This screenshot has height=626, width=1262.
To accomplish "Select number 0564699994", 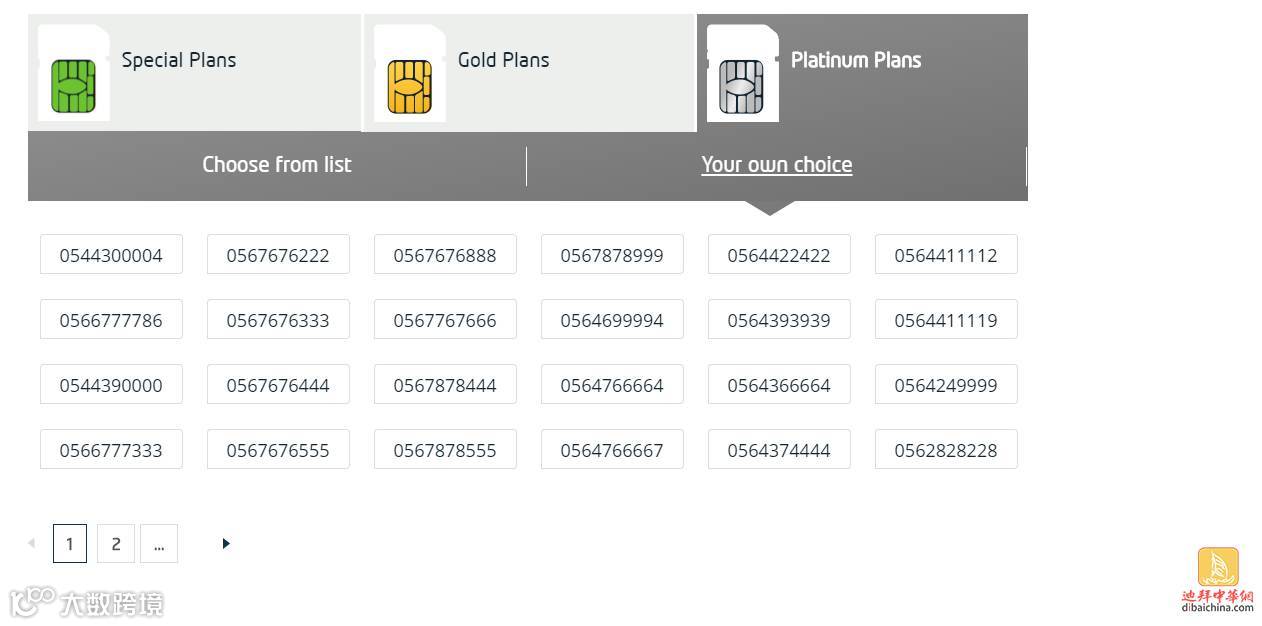I will 612,320.
